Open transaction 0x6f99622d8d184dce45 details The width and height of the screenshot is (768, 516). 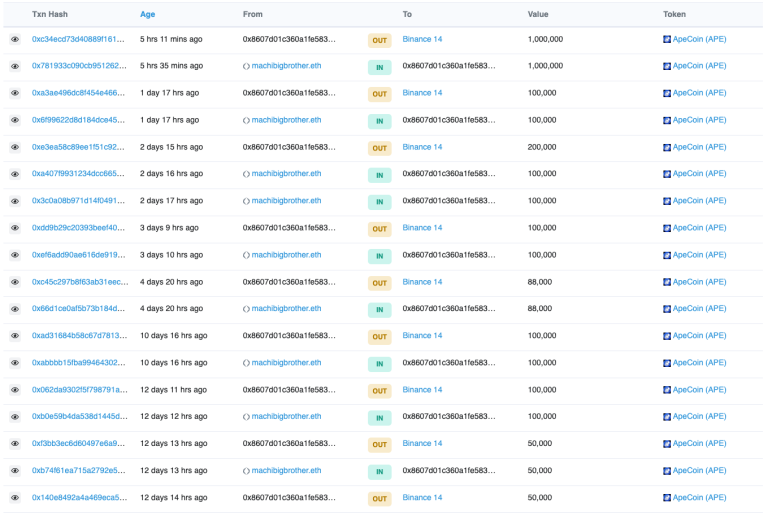(x=79, y=120)
